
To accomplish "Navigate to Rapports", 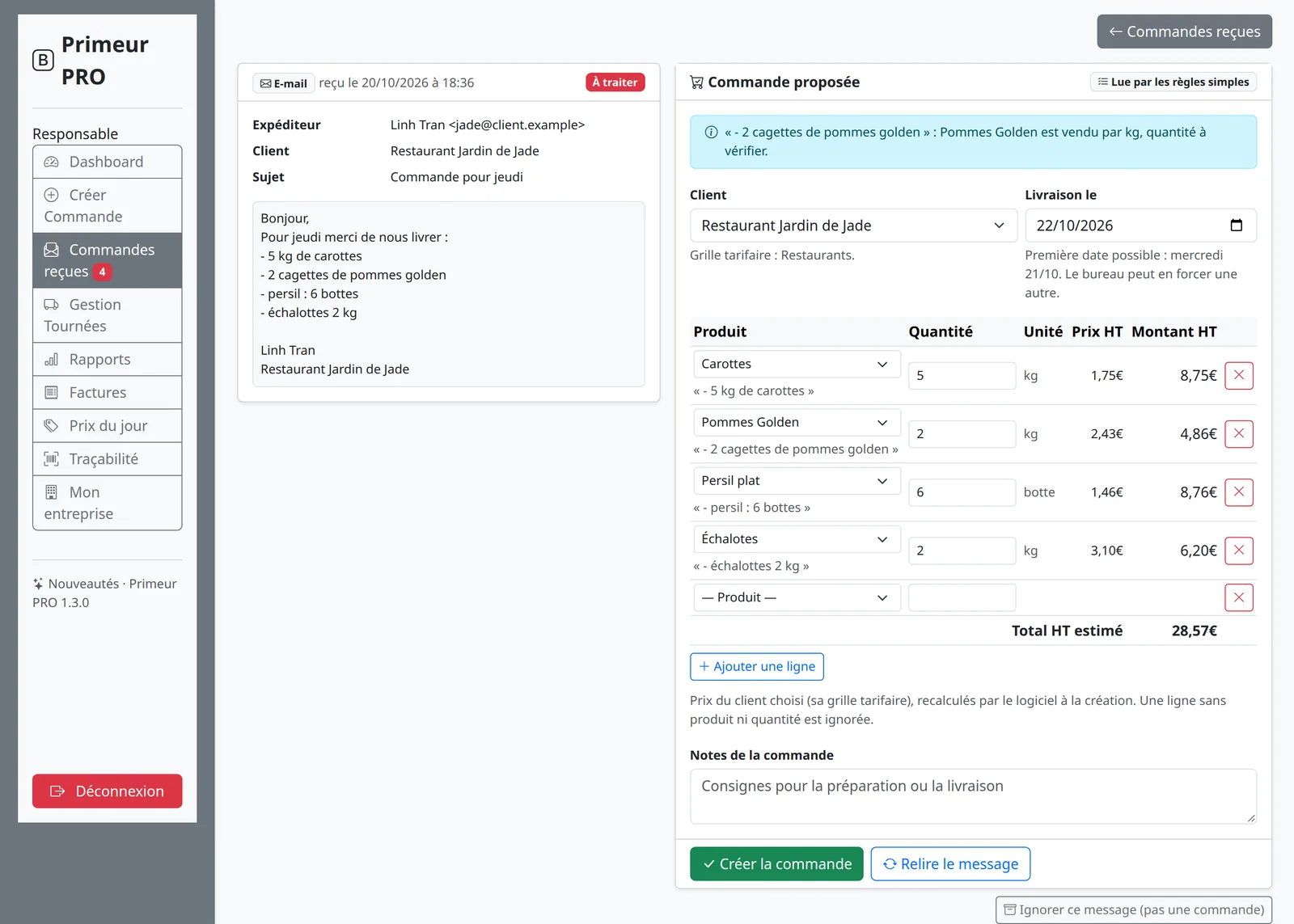I will (x=108, y=359).
